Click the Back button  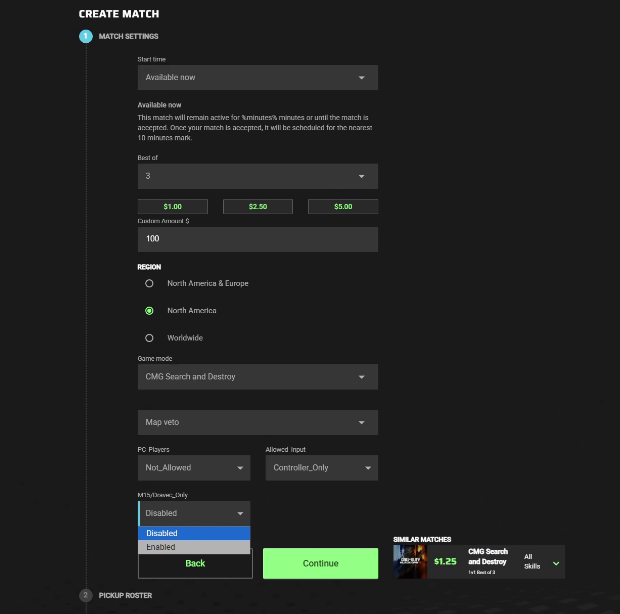[195, 565]
